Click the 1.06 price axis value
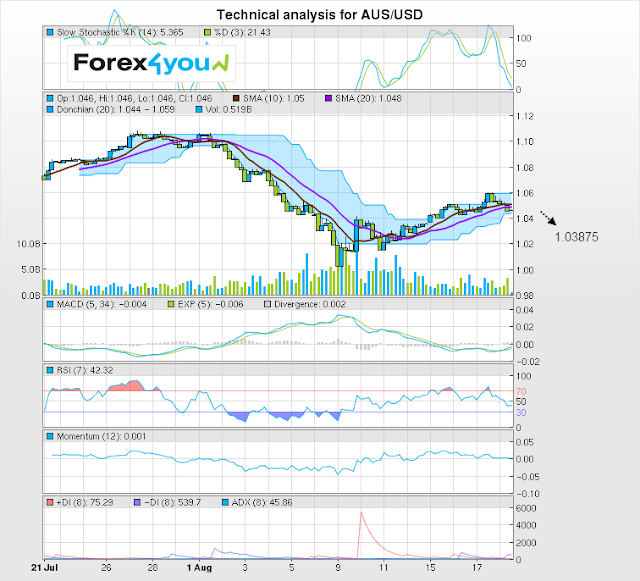This screenshot has height=581, width=640. 524,193
